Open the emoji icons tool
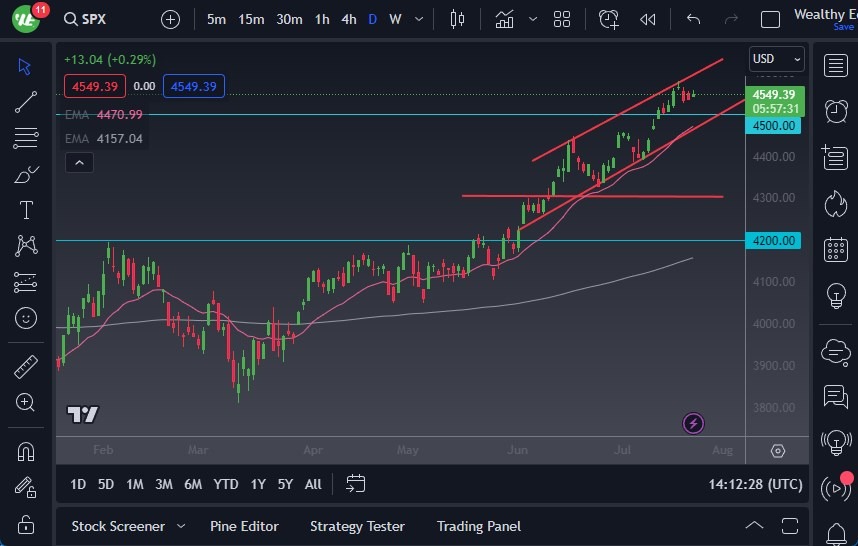This screenshot has height=546, width=858. [26, 318]
